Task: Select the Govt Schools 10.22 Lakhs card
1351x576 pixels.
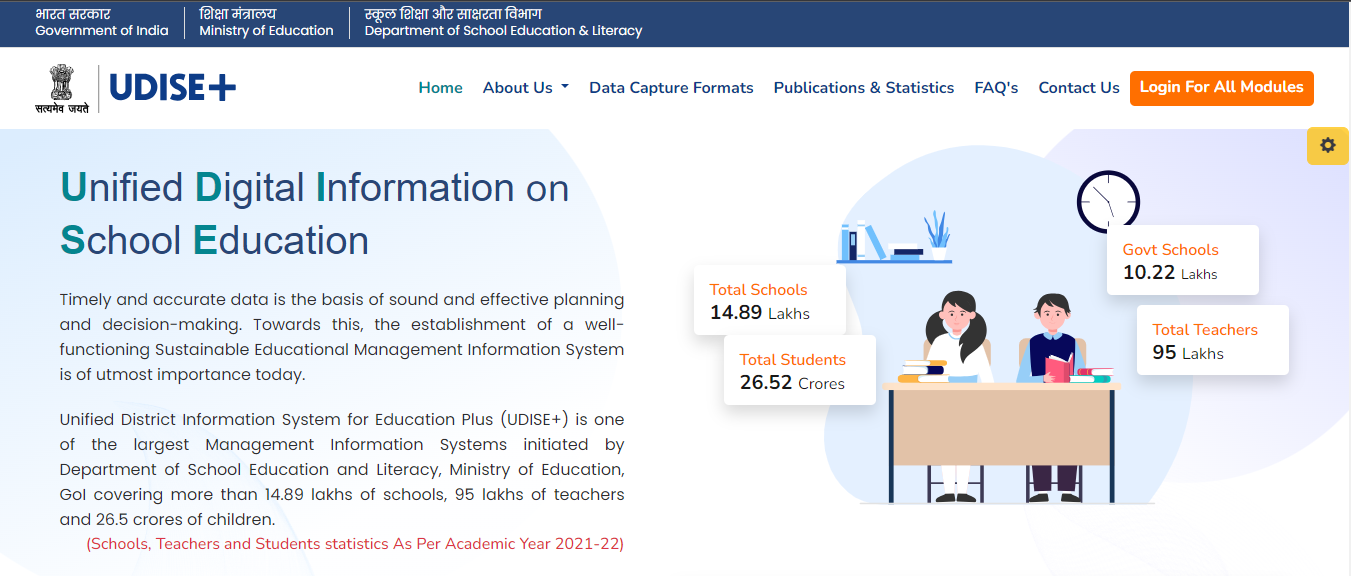Action: (1183, 260)
